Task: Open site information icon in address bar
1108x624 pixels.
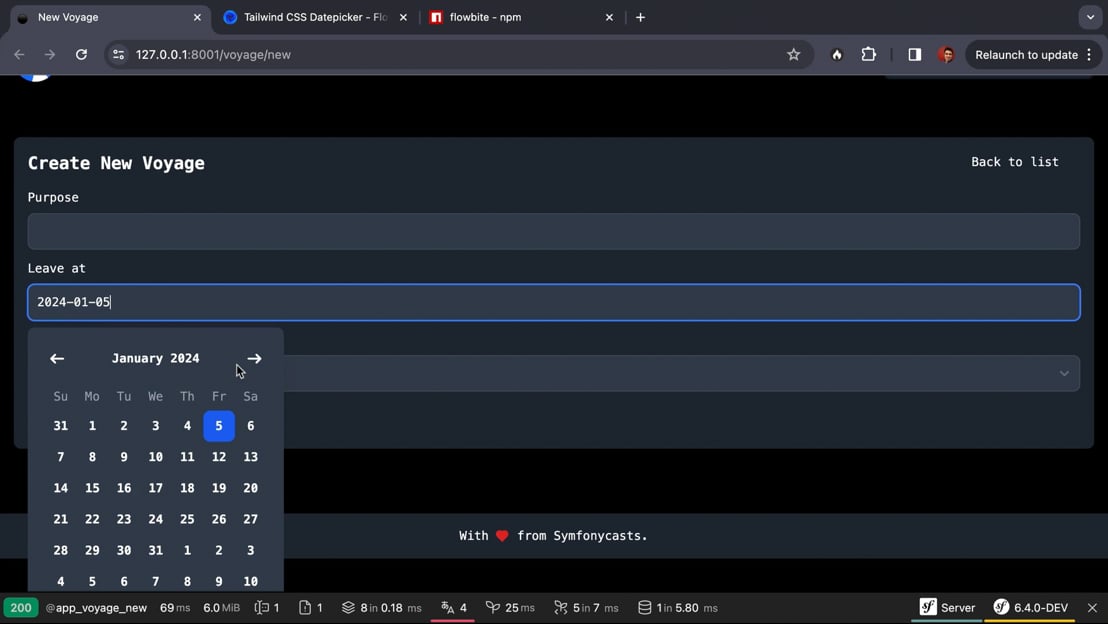Action: pyautogui.click(x=118, y=54)
